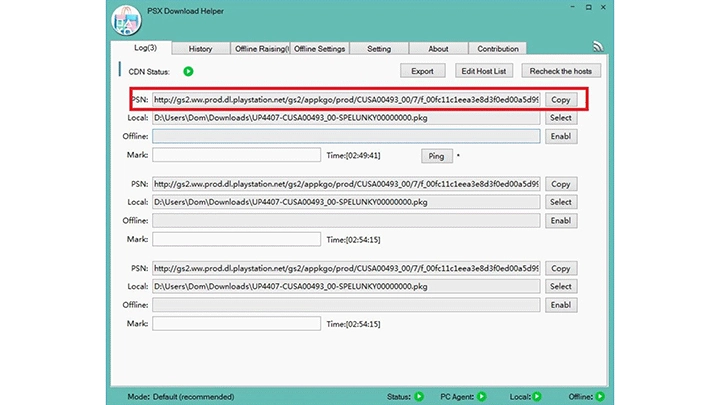The width and height of the screenshot is (720, 405).
Task: Click Enabl in the third log entry
Action: pos(561,305)
